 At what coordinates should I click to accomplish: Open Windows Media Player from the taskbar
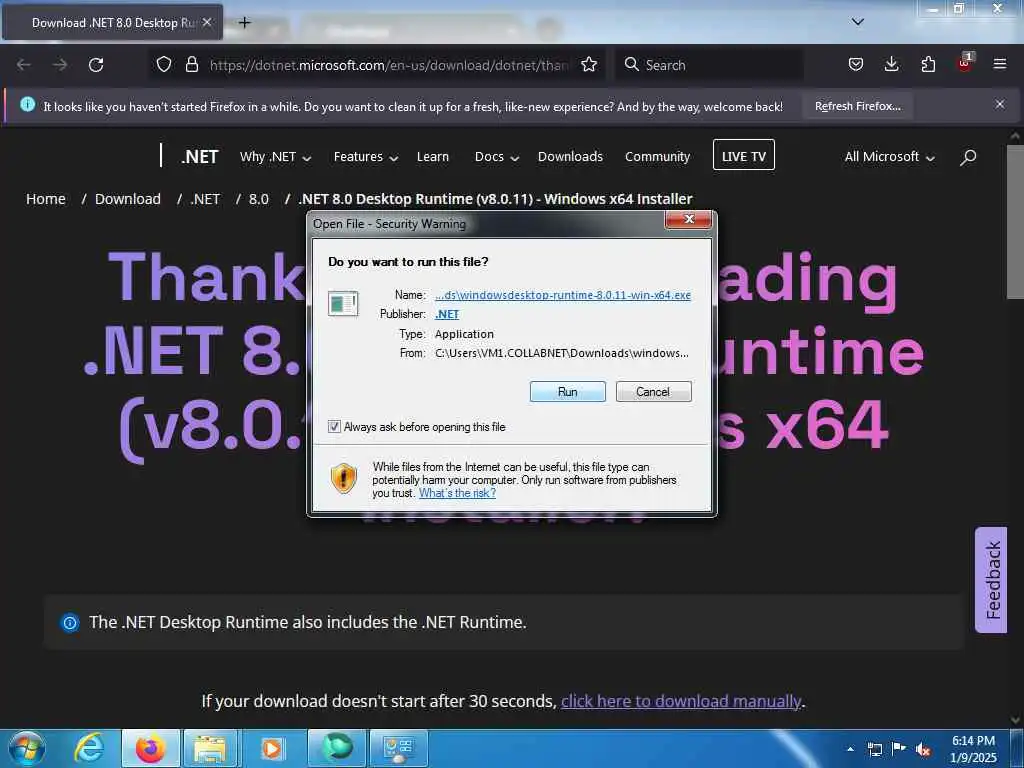click(x=272, y=748)
